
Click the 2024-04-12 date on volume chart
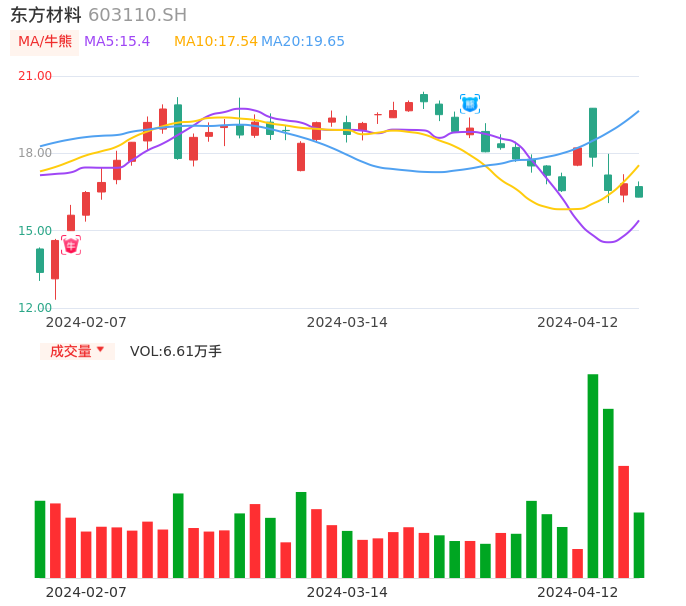(578, 592)
